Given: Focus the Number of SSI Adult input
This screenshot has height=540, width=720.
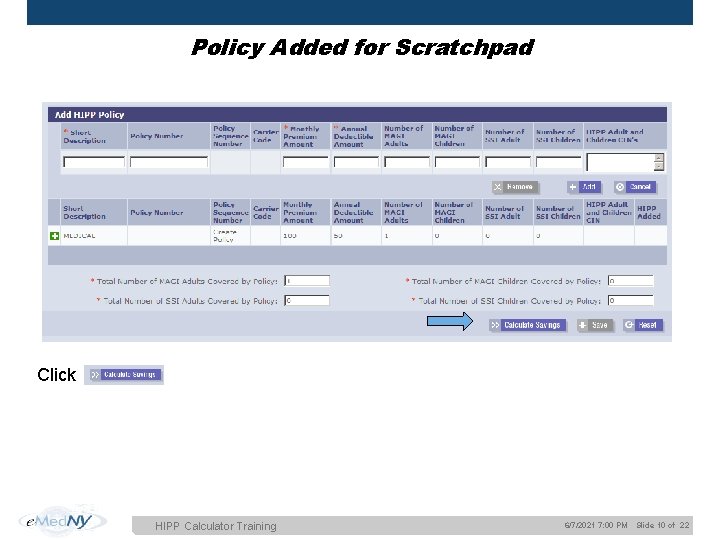Looking at the screenshot, I should [x=507, y=162].
